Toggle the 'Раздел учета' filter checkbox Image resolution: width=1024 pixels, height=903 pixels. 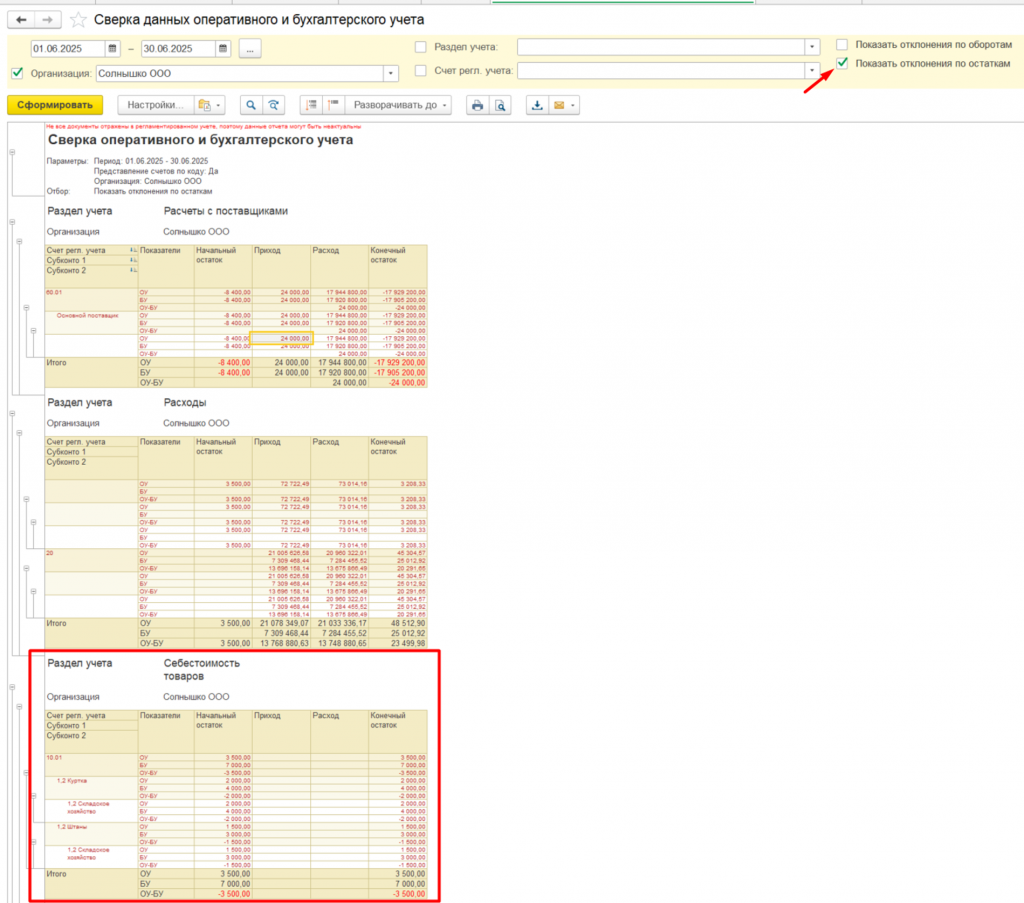click(420, 47)
